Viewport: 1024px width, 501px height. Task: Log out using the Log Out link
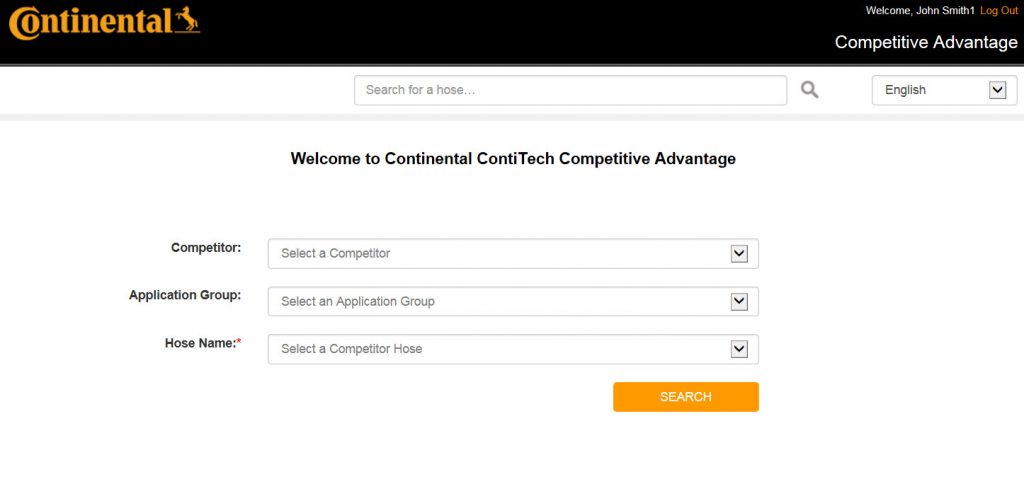(x=998, y=10)
